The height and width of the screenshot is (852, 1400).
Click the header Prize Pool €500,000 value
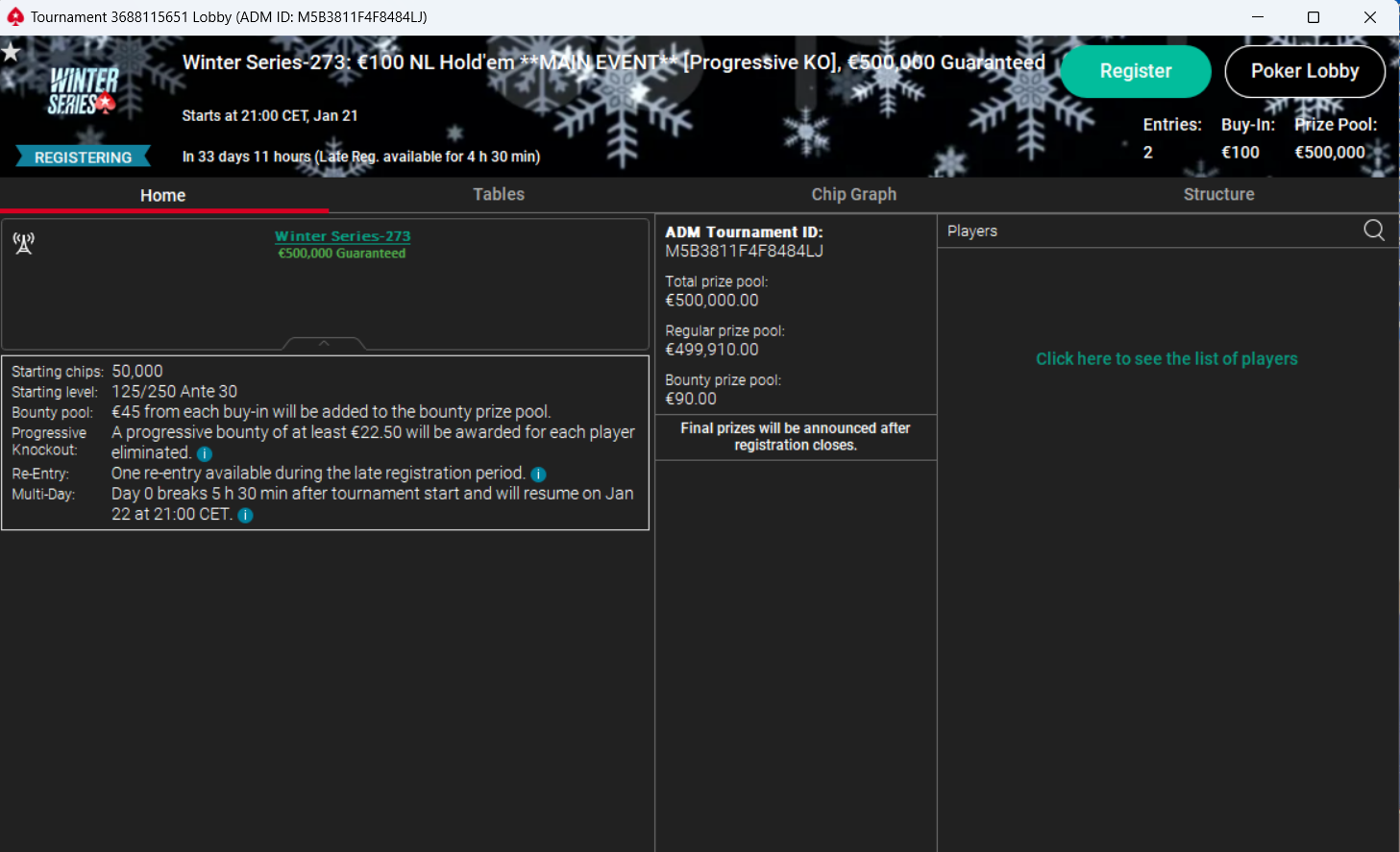click(1330, 152)
